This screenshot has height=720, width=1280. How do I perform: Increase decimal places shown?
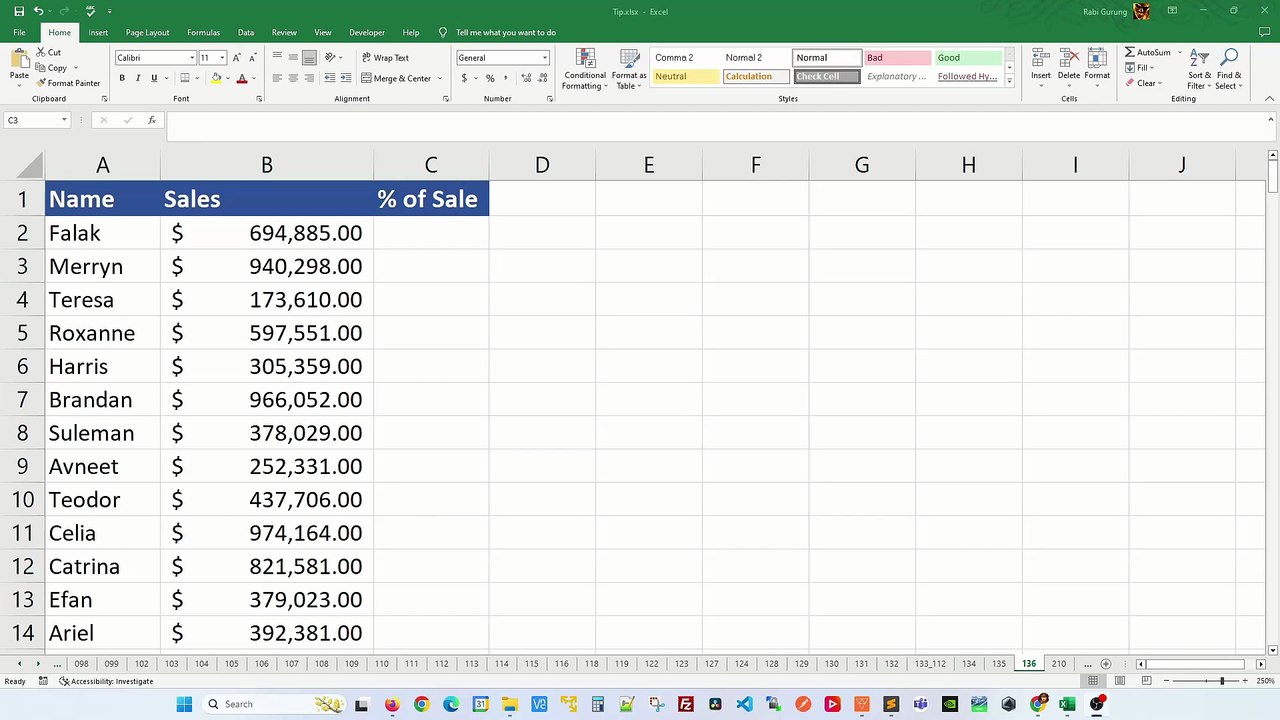click(x=524, y=78)
